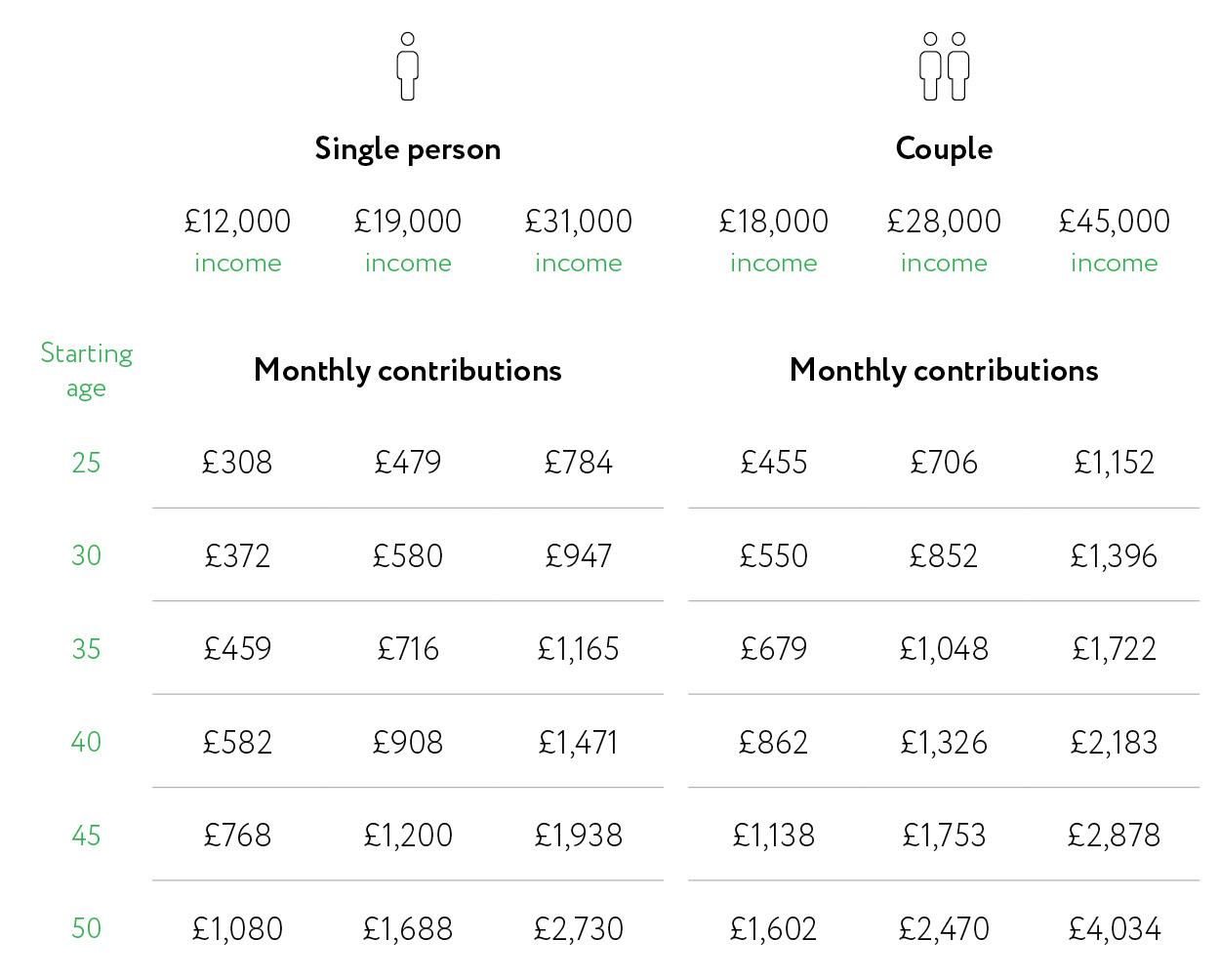The image size is (1220, 980).
Task: Click the £1,165 single contribution cell
Action: [x=578, y=649]
